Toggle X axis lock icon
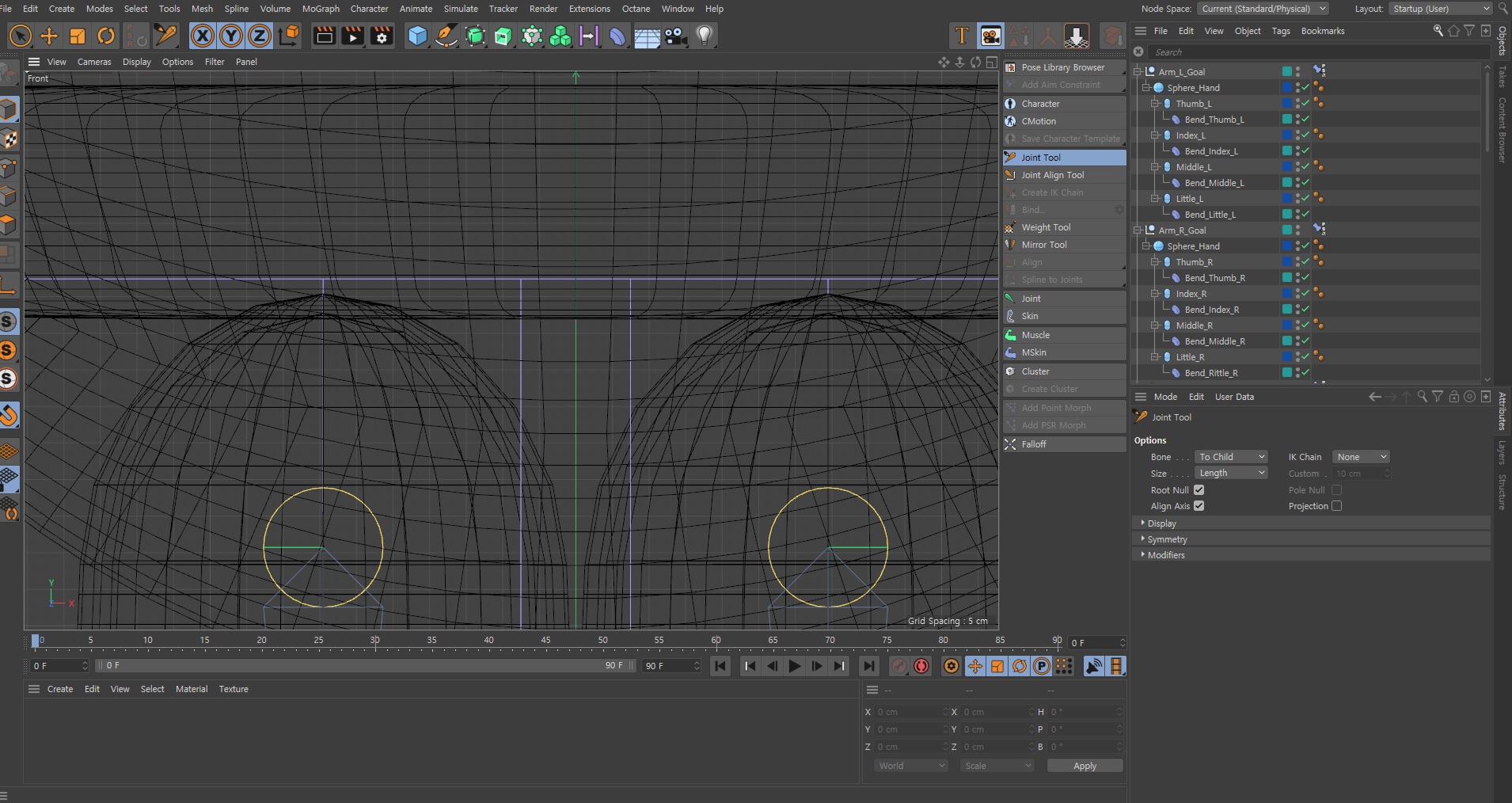The width and height of the screenshot is (1512, 803). [x=203, y=36]
